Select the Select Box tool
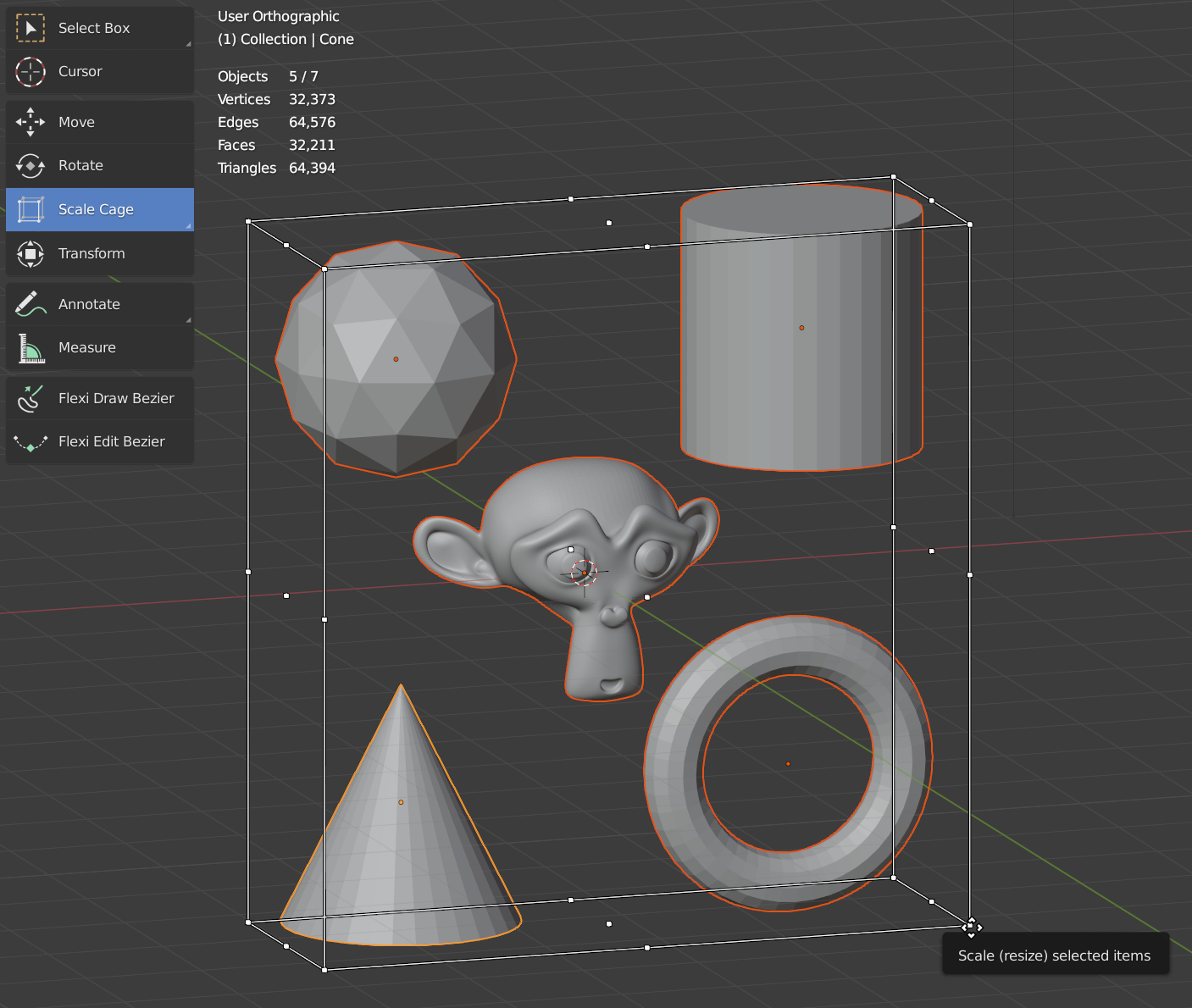 click(93, 28)
